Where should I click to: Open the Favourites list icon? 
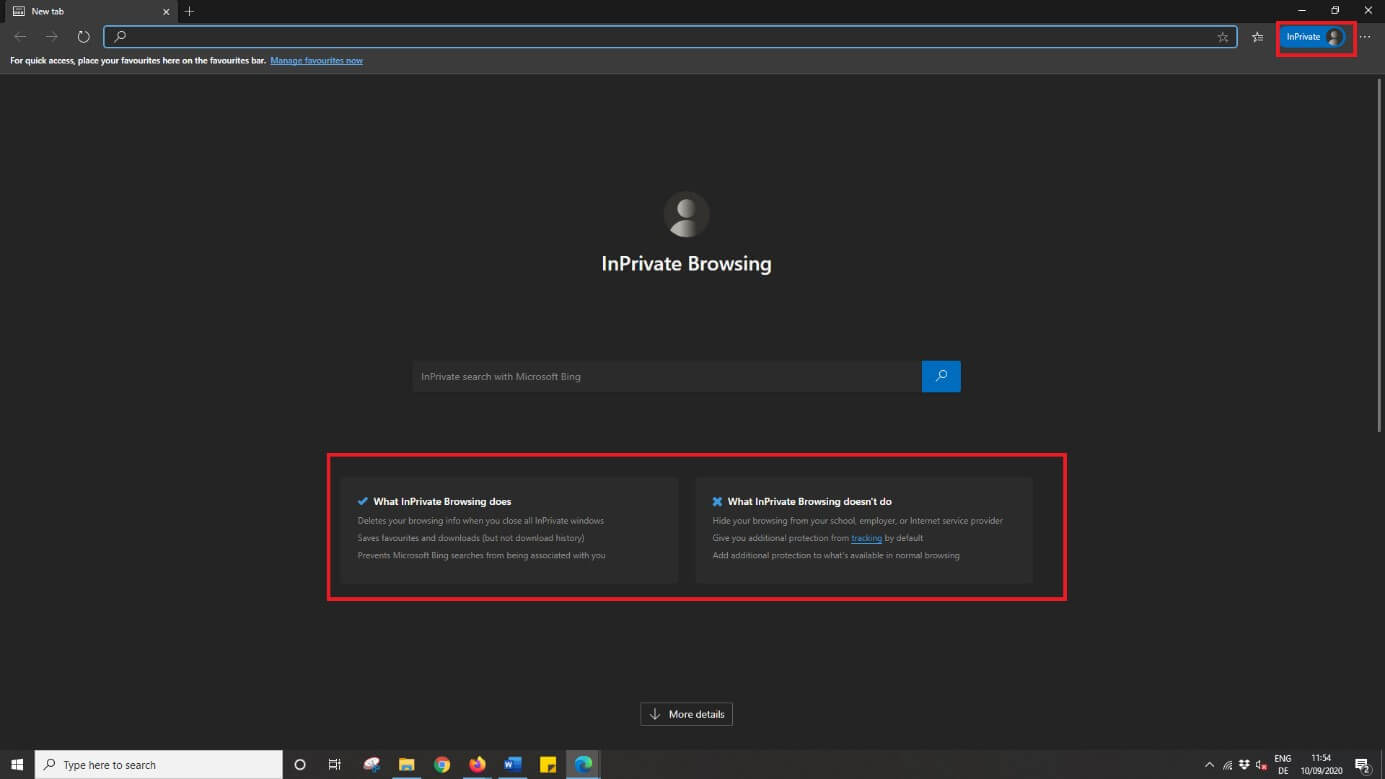point(1257,37)
